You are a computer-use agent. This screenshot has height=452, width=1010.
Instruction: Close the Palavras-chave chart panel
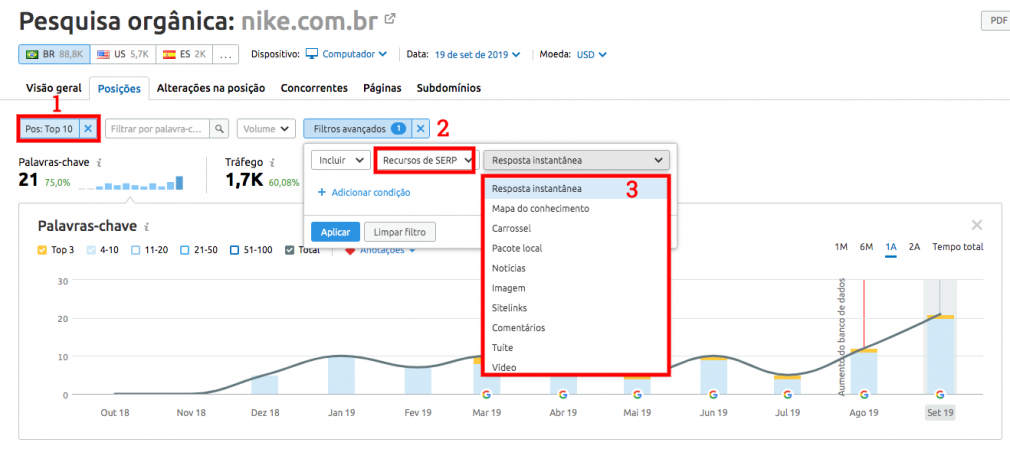click(x=977, y=225)
